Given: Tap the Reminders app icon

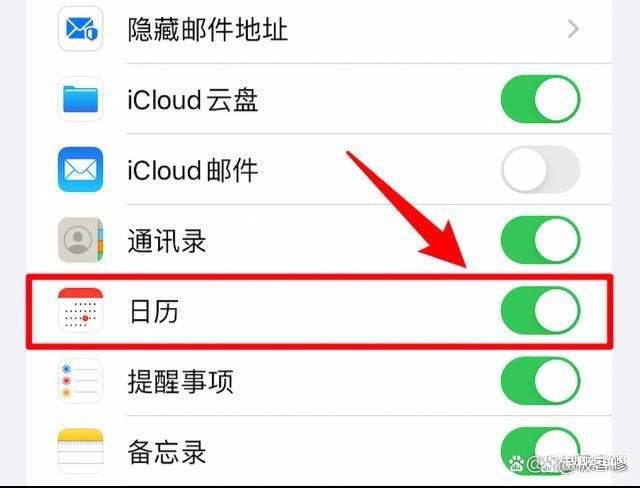Looking at the screenshot, I should (80, 381).
